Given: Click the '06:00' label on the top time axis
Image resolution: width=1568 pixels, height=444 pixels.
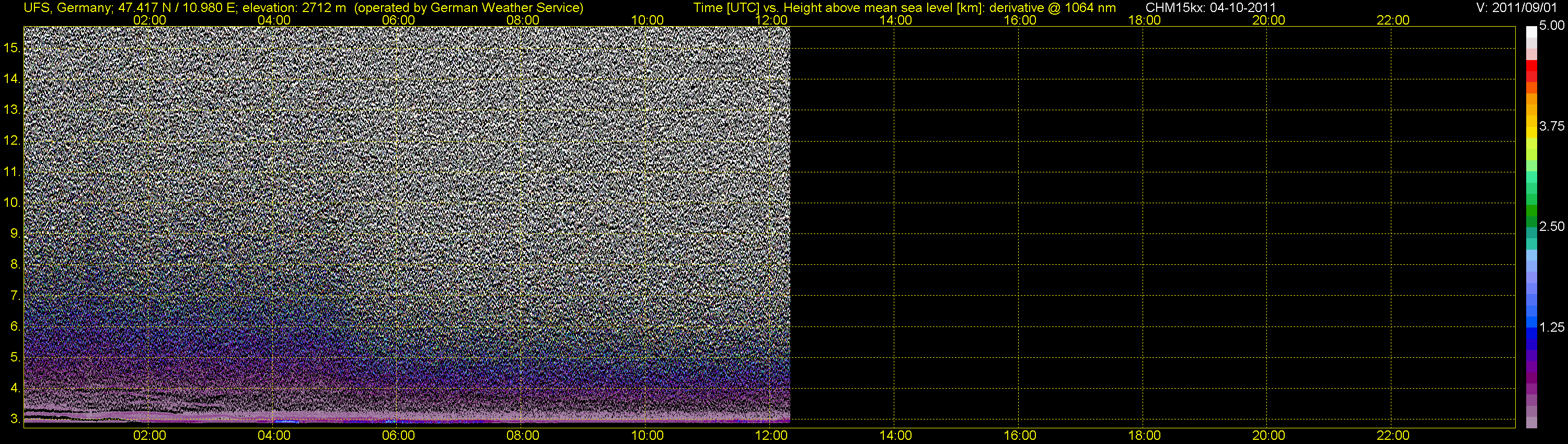Looking at the screenshot, I should (398, 20).
